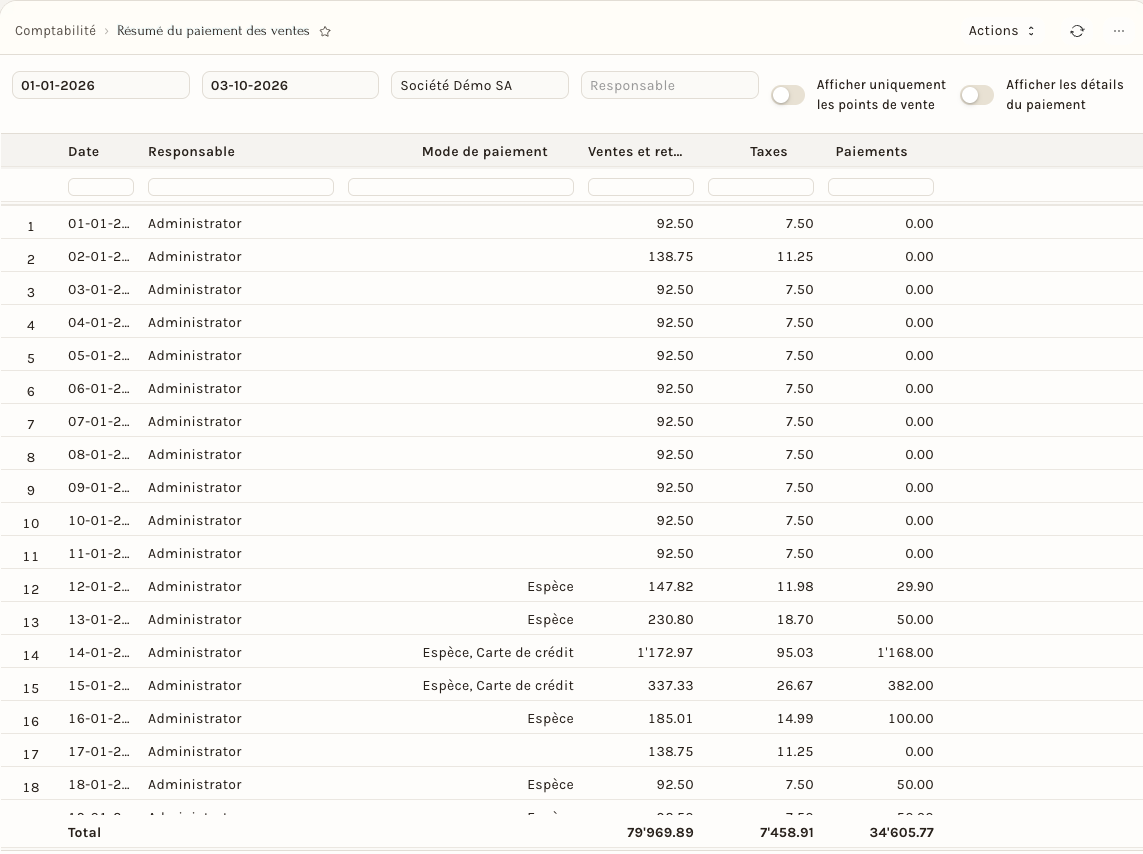
Task: Click the Paiements column filter box
Action: (x=881, y=187)
